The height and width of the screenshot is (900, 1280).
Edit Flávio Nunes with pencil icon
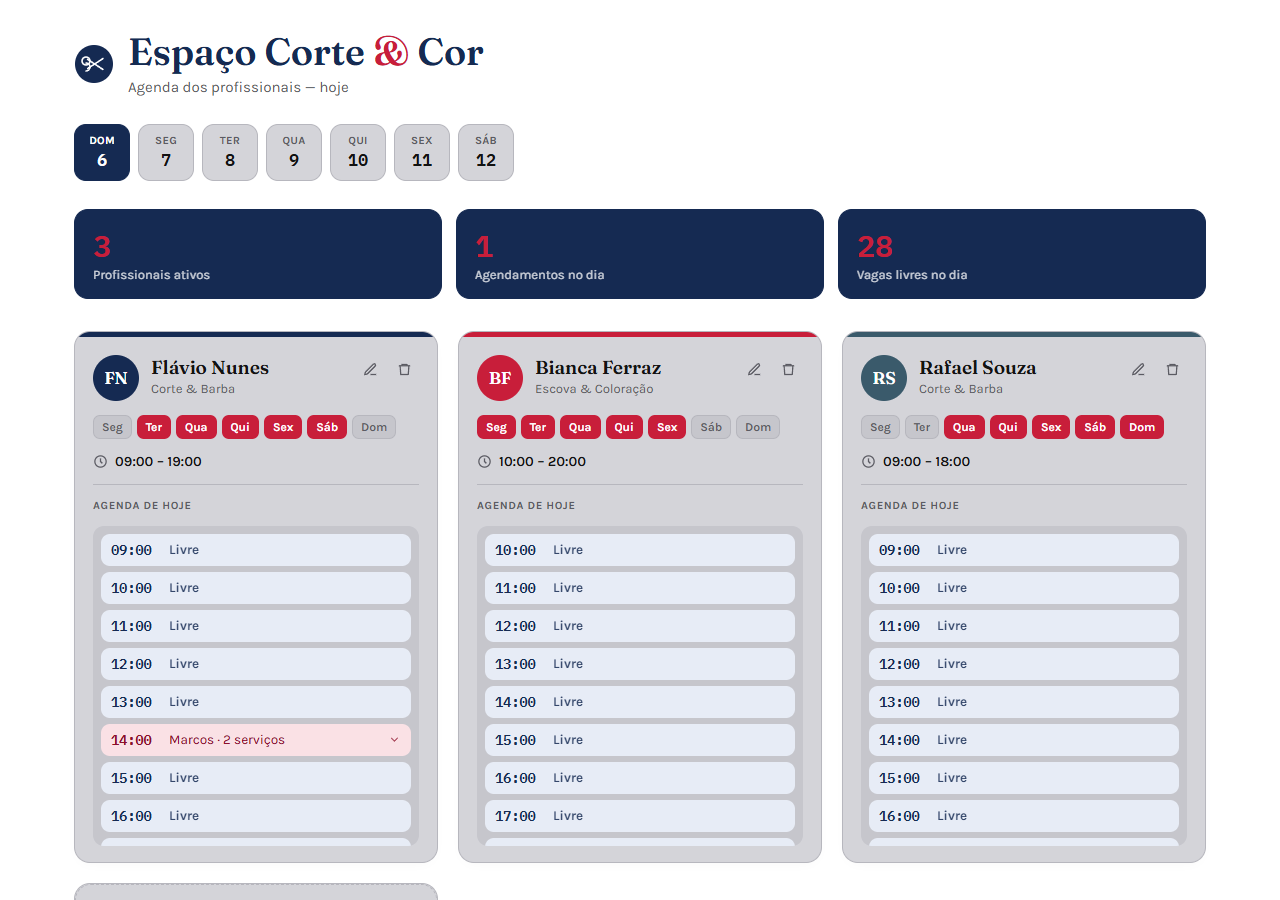tap(371, 369)
